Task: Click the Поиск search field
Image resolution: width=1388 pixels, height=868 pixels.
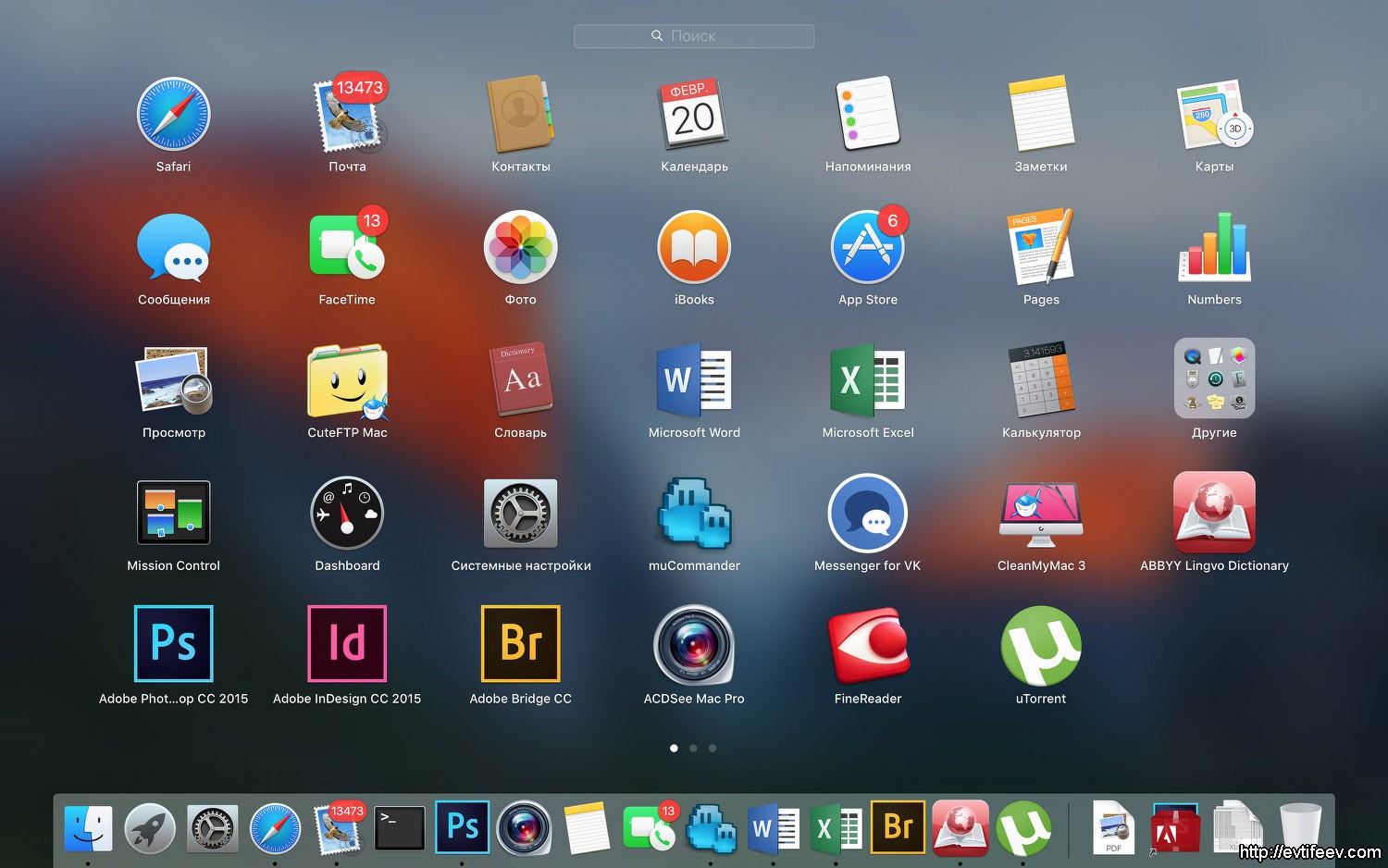Action: [694, 36]
